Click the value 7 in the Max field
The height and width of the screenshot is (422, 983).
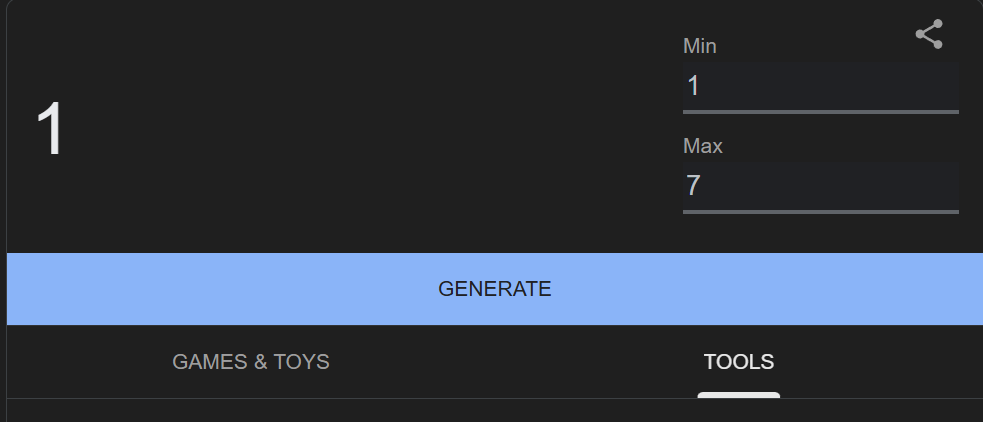click(692, 186)
